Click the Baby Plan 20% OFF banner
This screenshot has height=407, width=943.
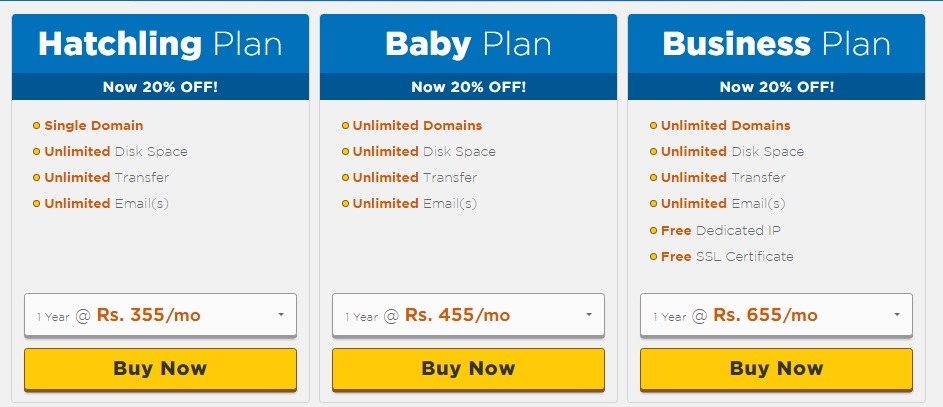[x=468, y=87]
